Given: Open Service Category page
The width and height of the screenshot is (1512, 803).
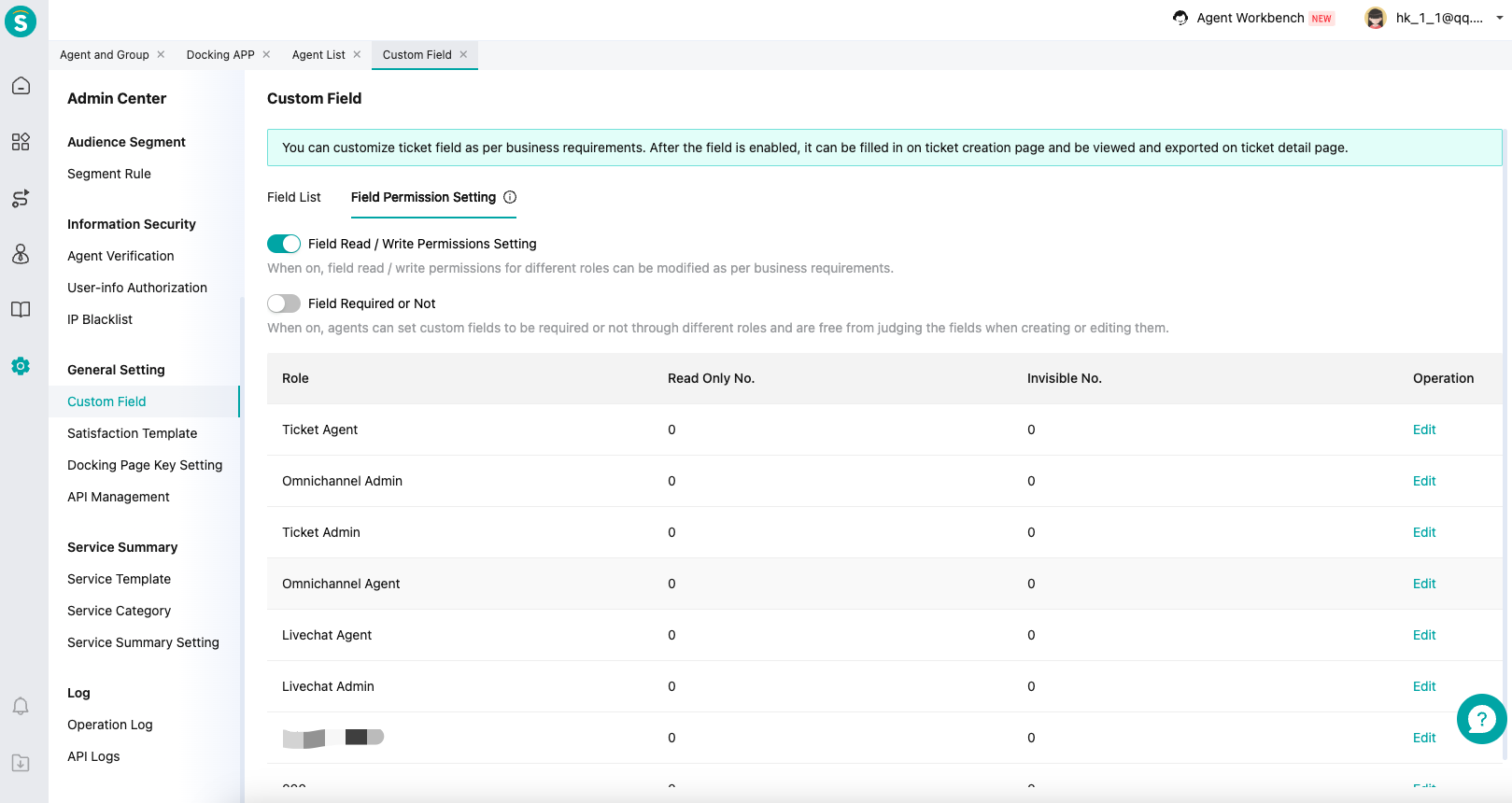Looking at the screenshot, I should 120,611.
